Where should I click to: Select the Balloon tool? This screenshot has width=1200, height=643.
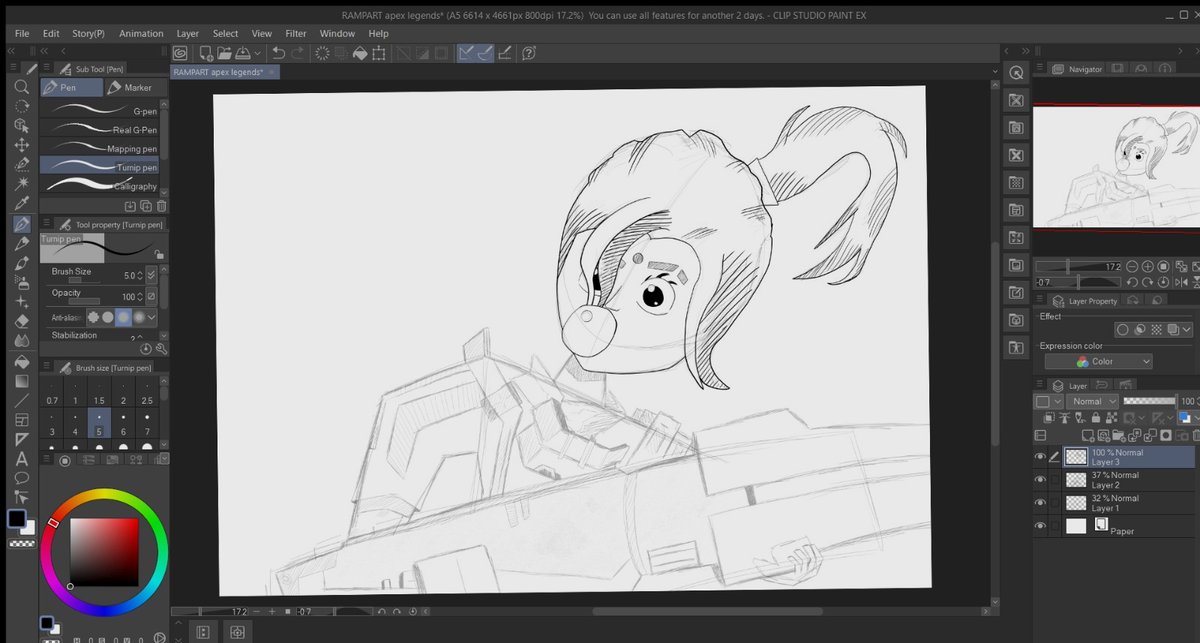click(x=21, y=477)
